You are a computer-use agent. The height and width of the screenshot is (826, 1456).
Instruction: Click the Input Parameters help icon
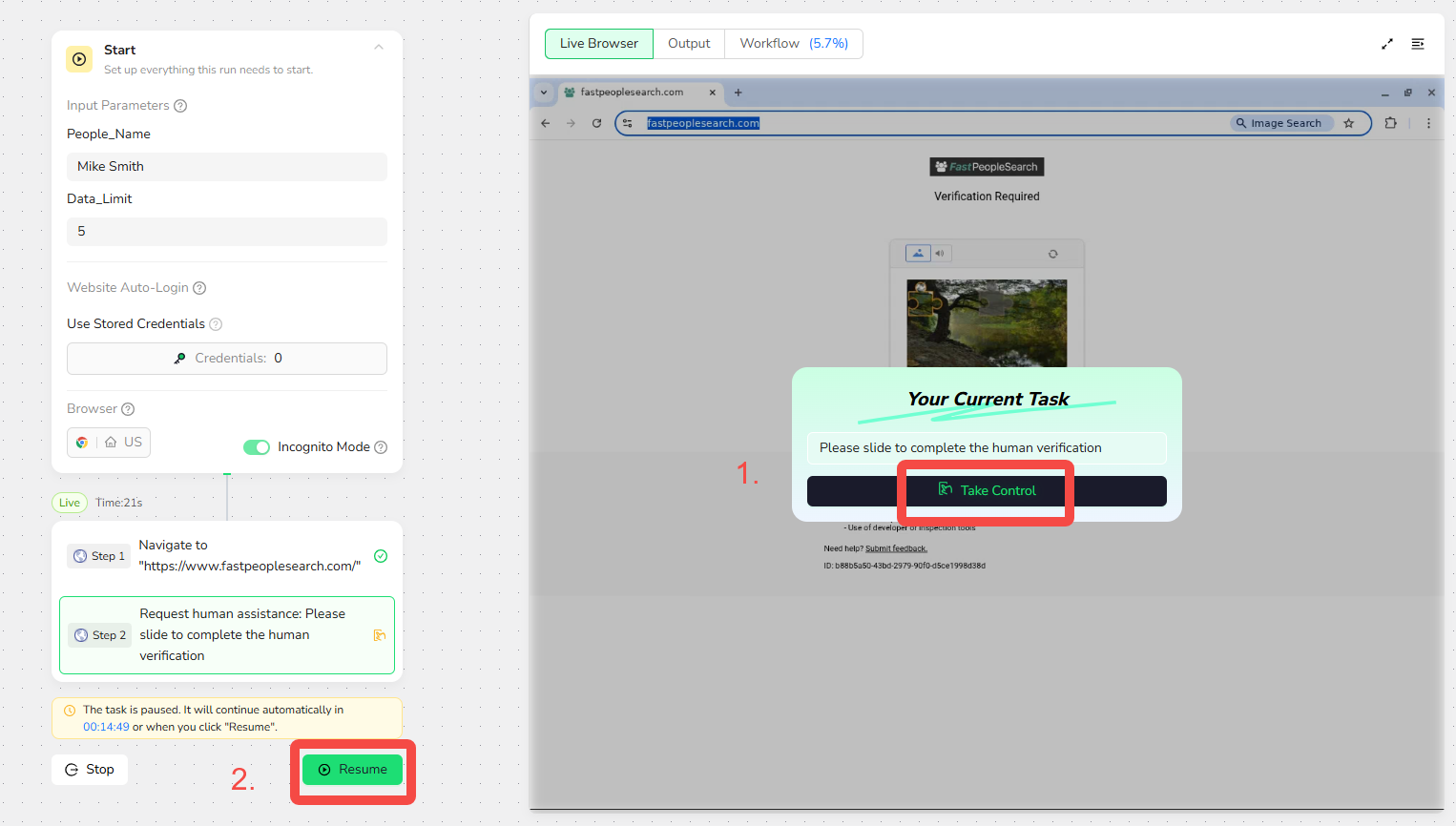coord(180,106)
